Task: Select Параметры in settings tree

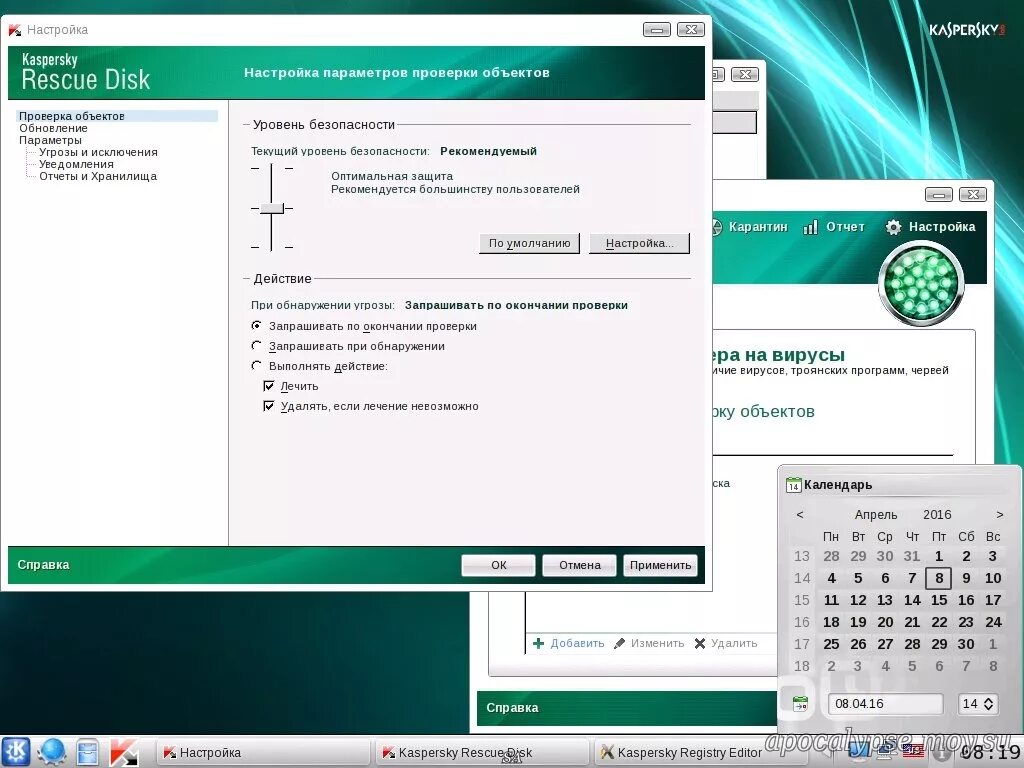Action: pyautogui.click(x=50, y=140)
